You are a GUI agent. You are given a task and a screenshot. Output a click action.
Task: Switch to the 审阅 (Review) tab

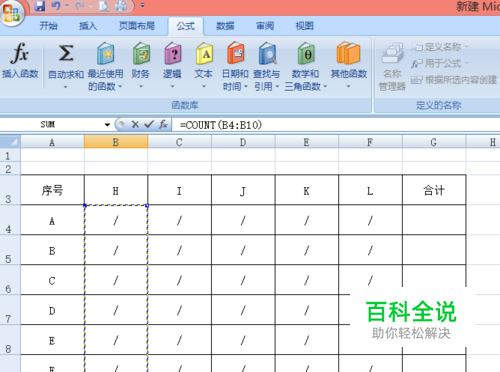(265, 26)
